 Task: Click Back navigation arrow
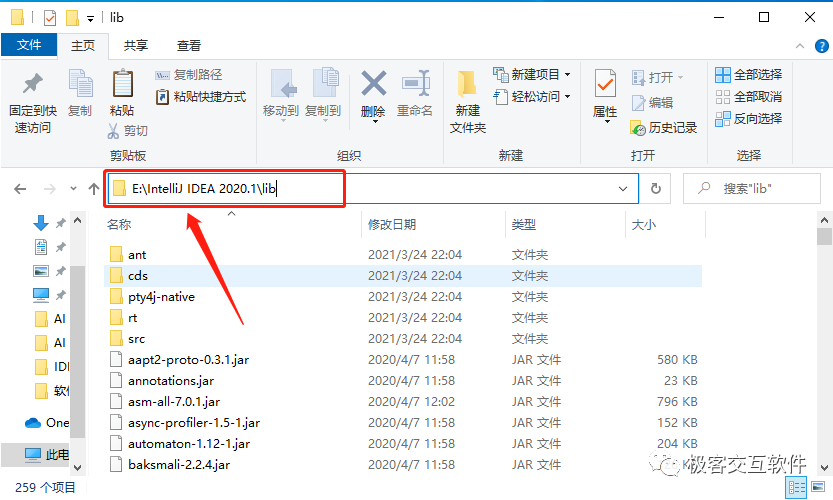click(x=20, y=189)
